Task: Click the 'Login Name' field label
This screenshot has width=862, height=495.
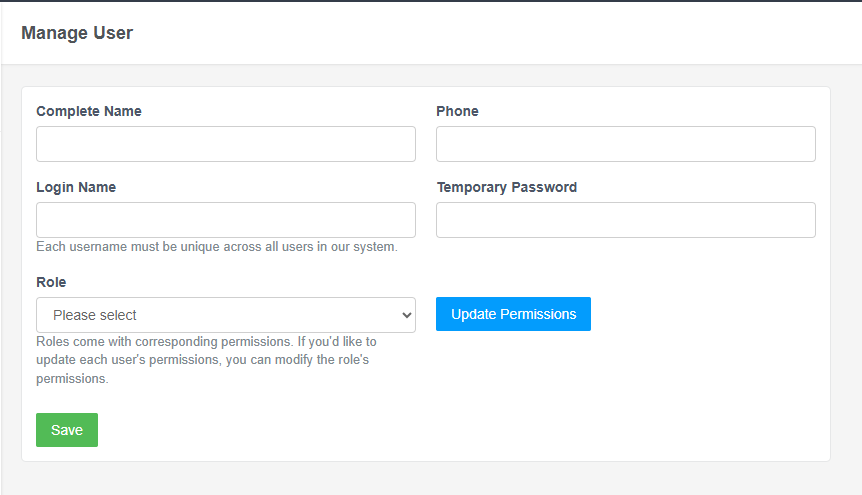Action: (x=76, y=187)
